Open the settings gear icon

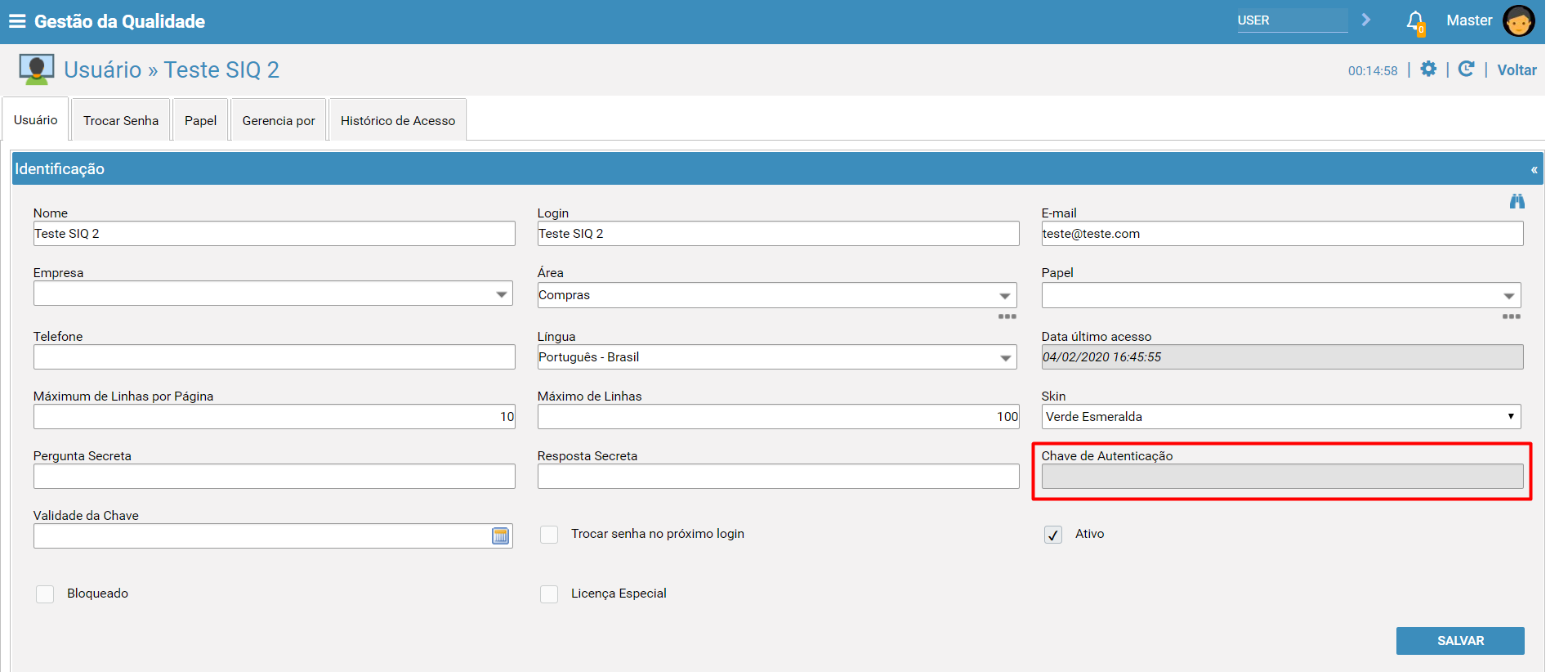tap(1428, 69)
